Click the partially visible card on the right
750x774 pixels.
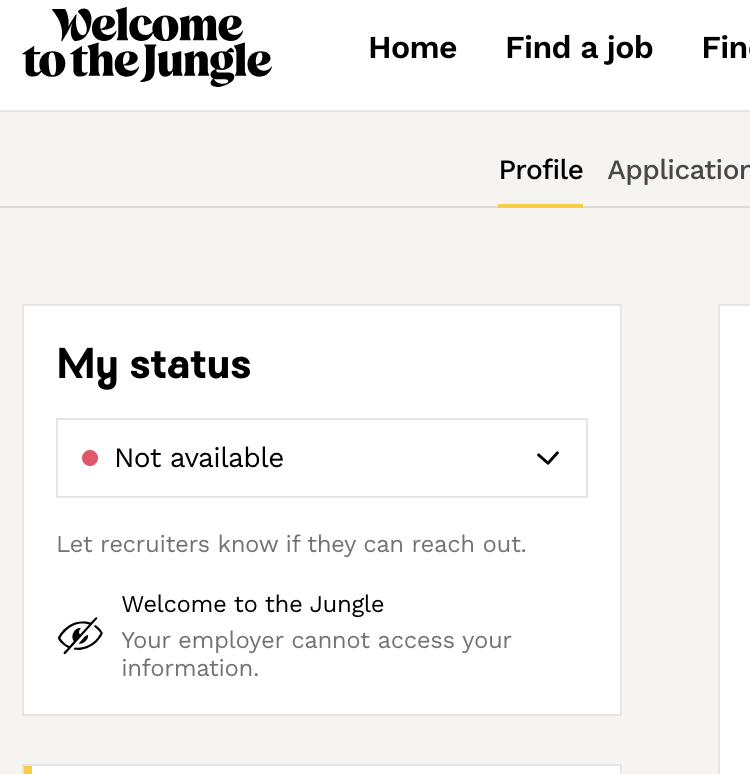pos(735,540)
